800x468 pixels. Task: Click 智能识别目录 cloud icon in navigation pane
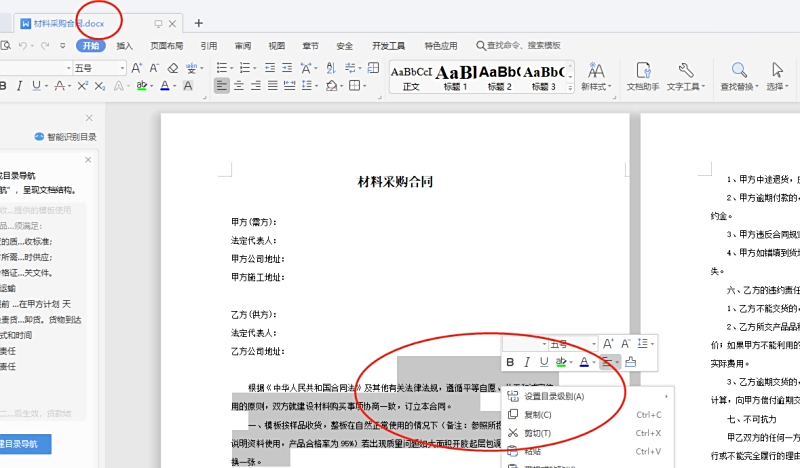[x=39, y=137]
